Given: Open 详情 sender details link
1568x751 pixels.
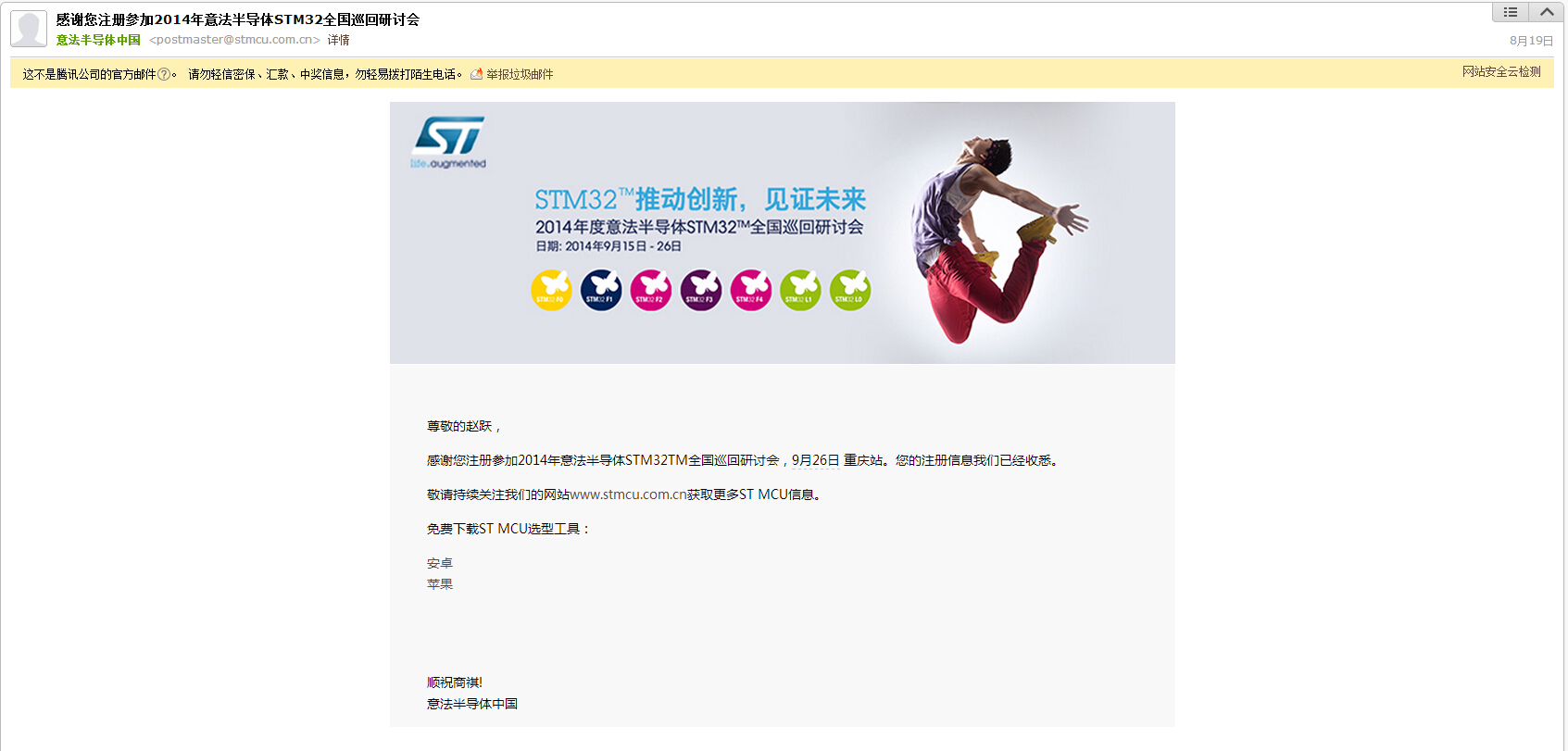Looking at the screenshot, I should coord(339,40).
